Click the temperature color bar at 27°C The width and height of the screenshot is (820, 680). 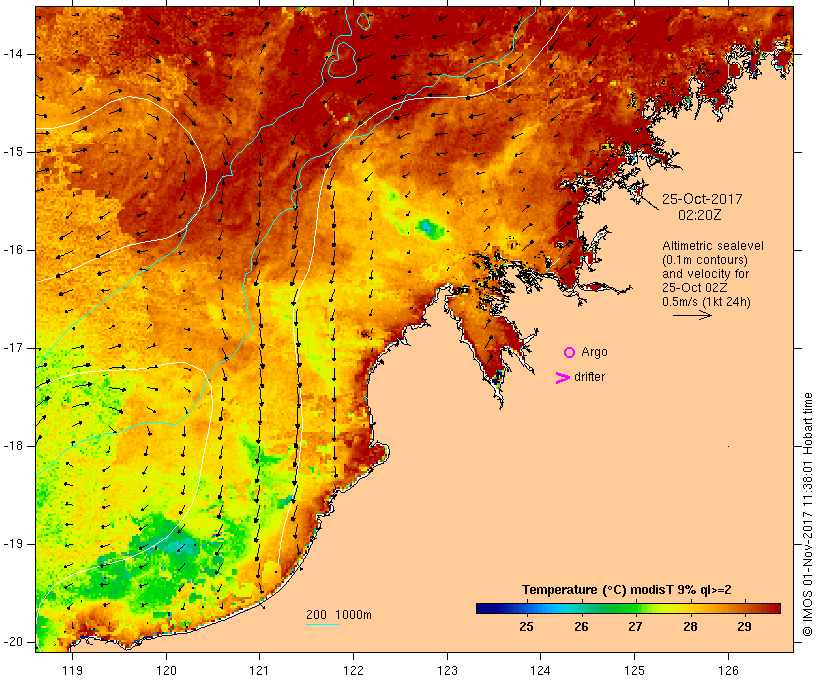[635, 608]
